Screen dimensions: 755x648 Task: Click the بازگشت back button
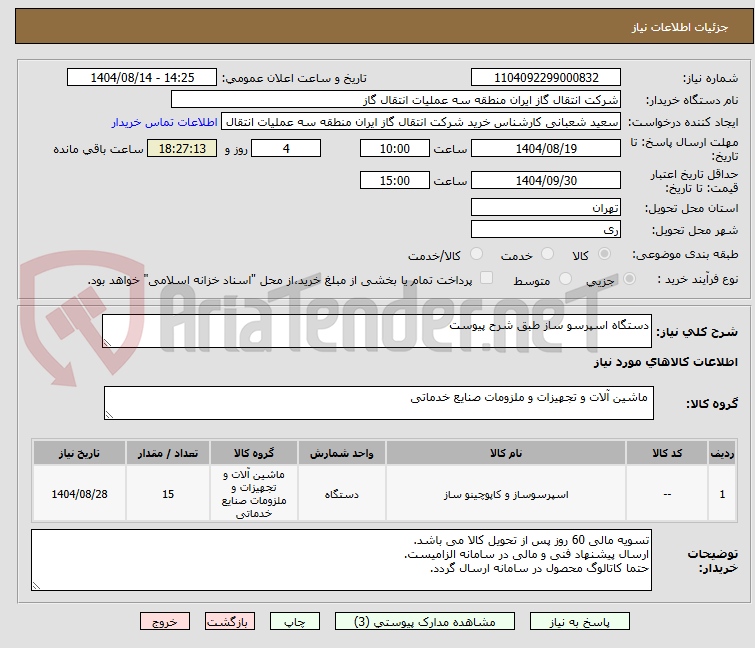(229, 622)
